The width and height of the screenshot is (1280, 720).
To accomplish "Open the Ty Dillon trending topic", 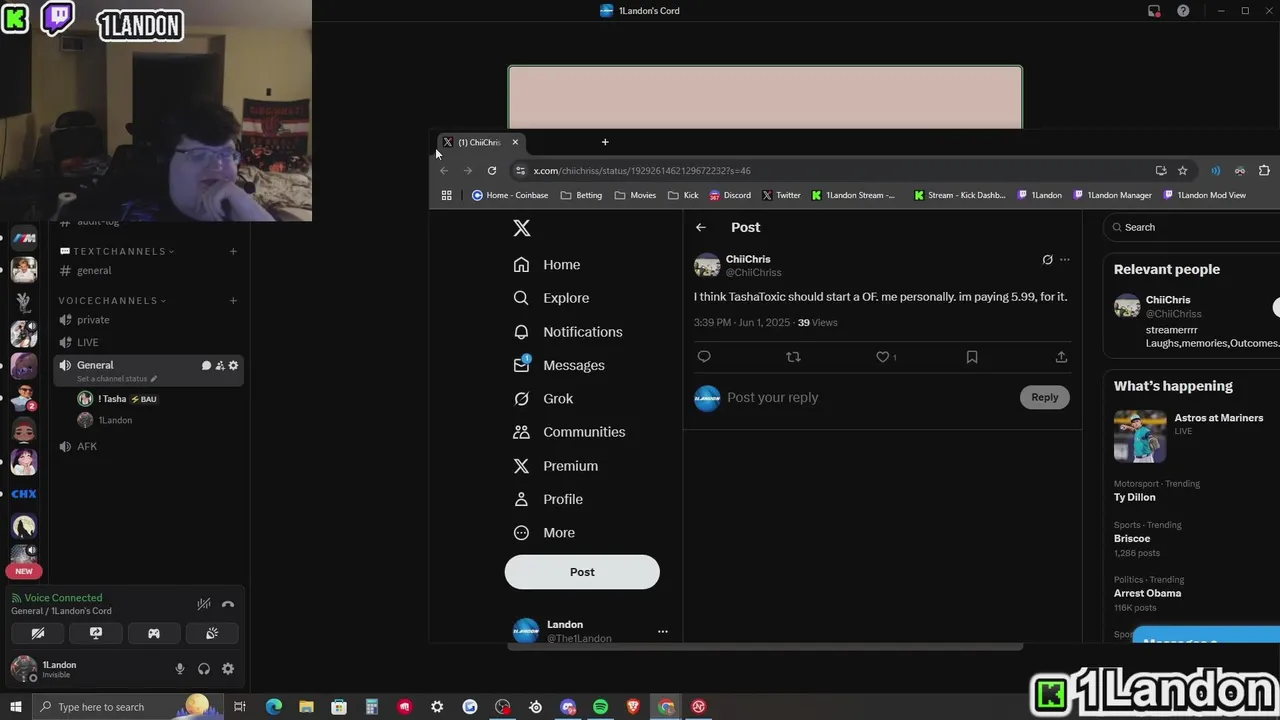I will pyautogui.click(x=1135, y=497).
